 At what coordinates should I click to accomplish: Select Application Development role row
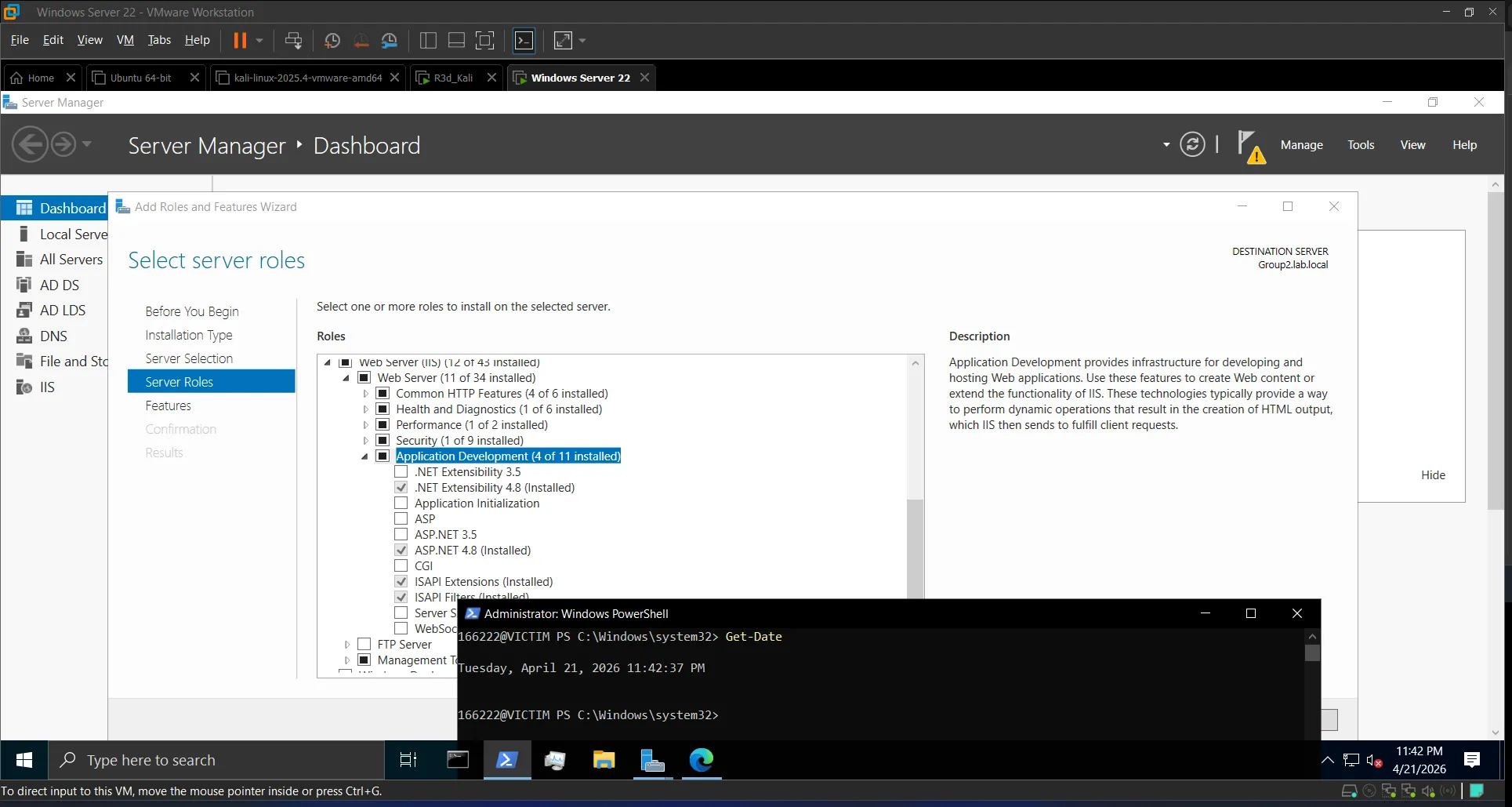[x=508, y=456]
